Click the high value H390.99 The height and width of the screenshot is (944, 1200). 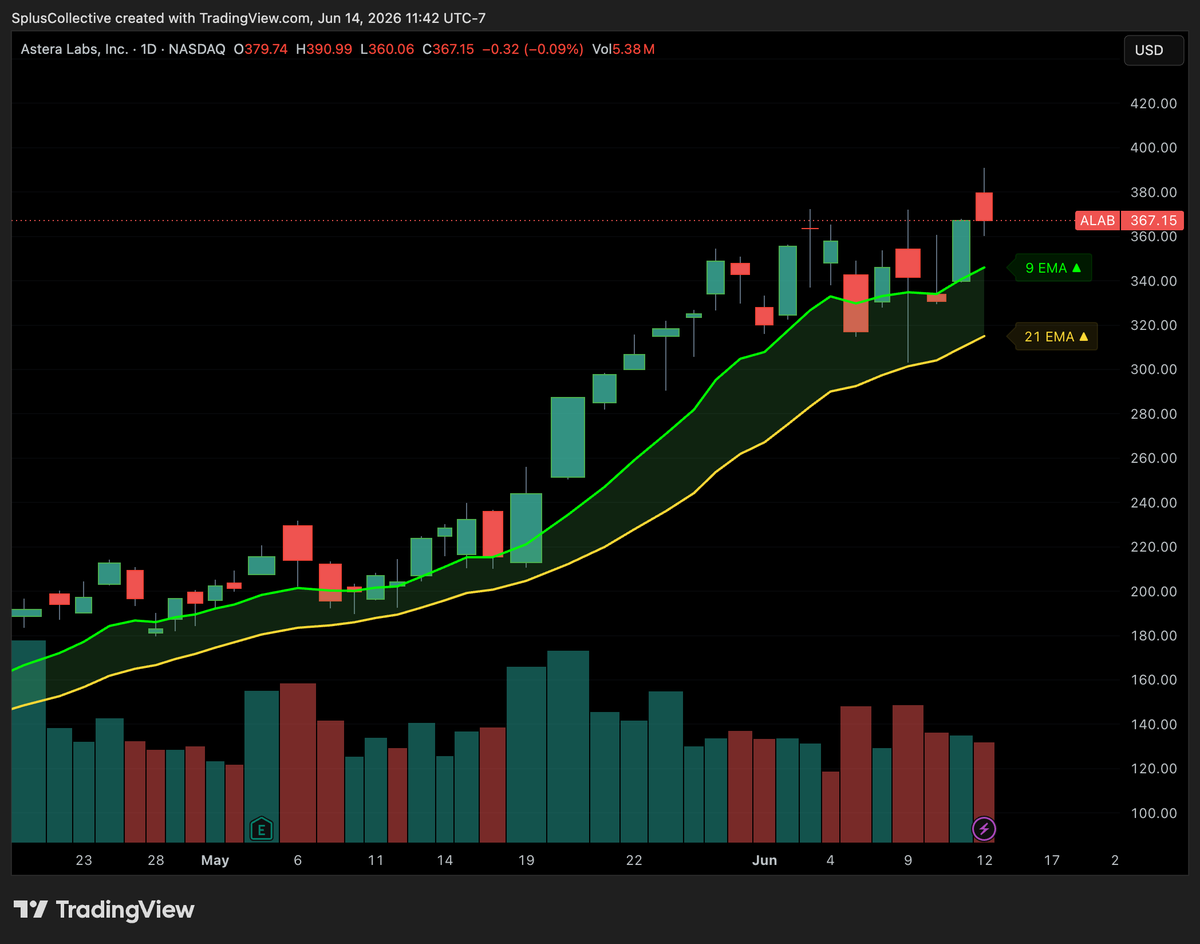tap(324, 49)
